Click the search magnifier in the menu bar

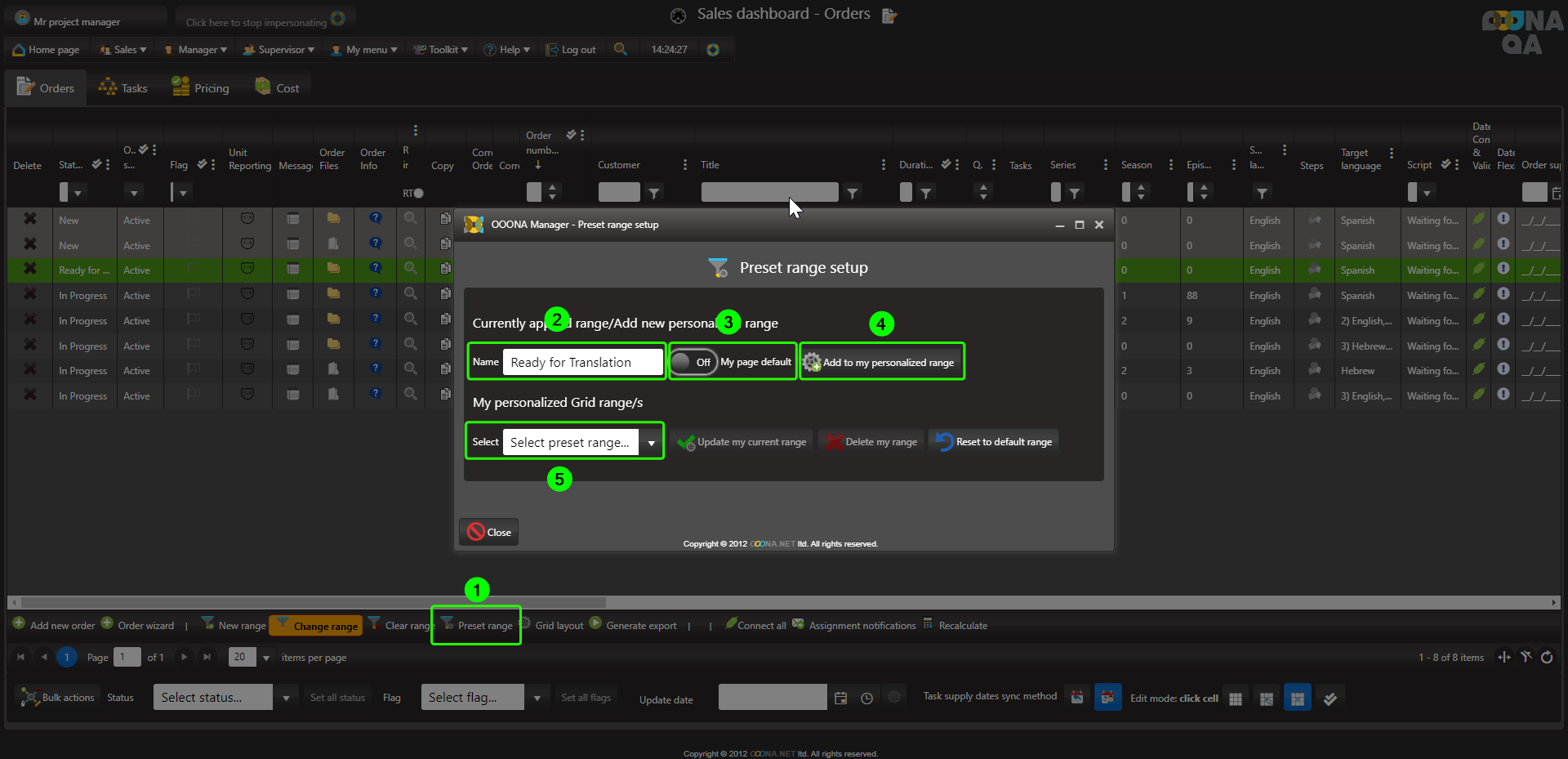pos(621,49)
